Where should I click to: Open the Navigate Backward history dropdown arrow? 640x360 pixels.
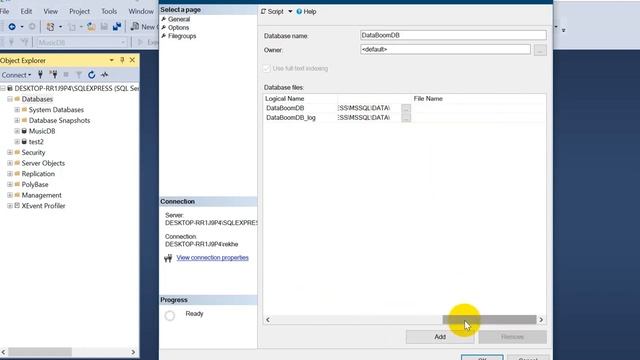(x=22, y=27)
